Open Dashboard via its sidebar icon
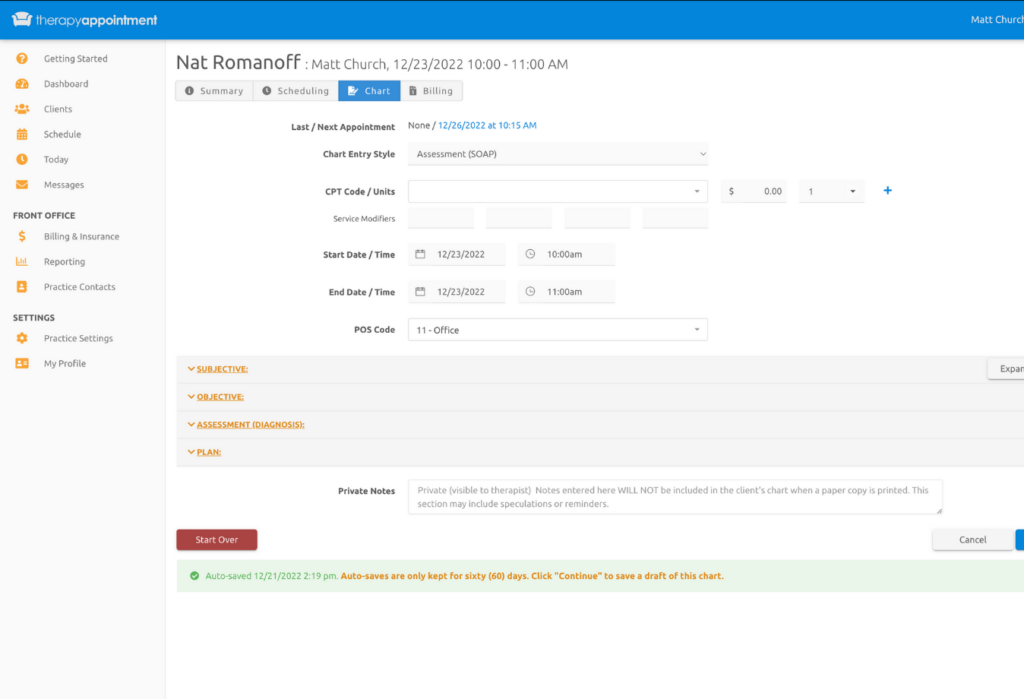This screenshot has width=1024, height=699. (22, 84)
